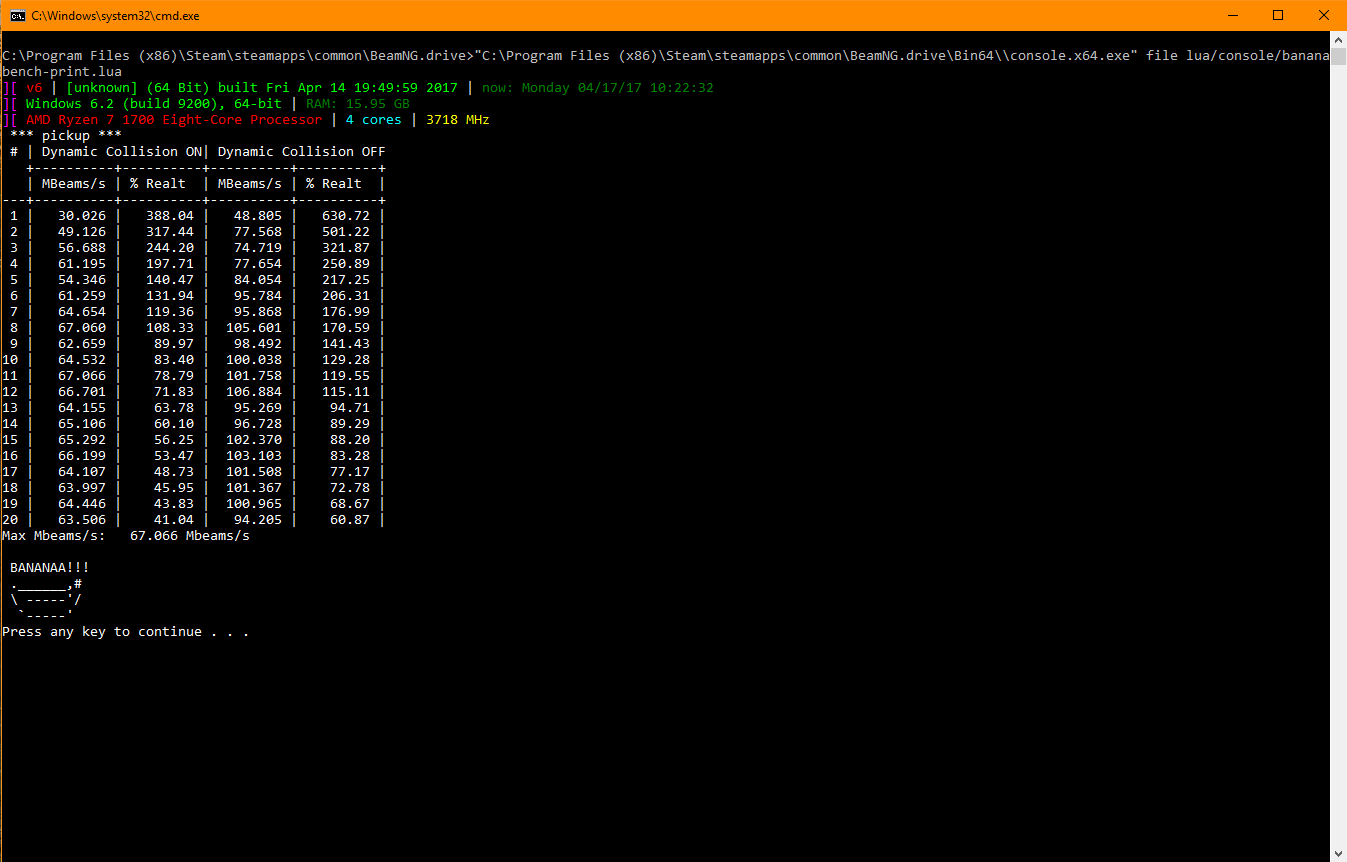Viewport: 1347px width, 862px height.
Task: Click the value 100.965 in row 19
Action: (x=254, y=504)
